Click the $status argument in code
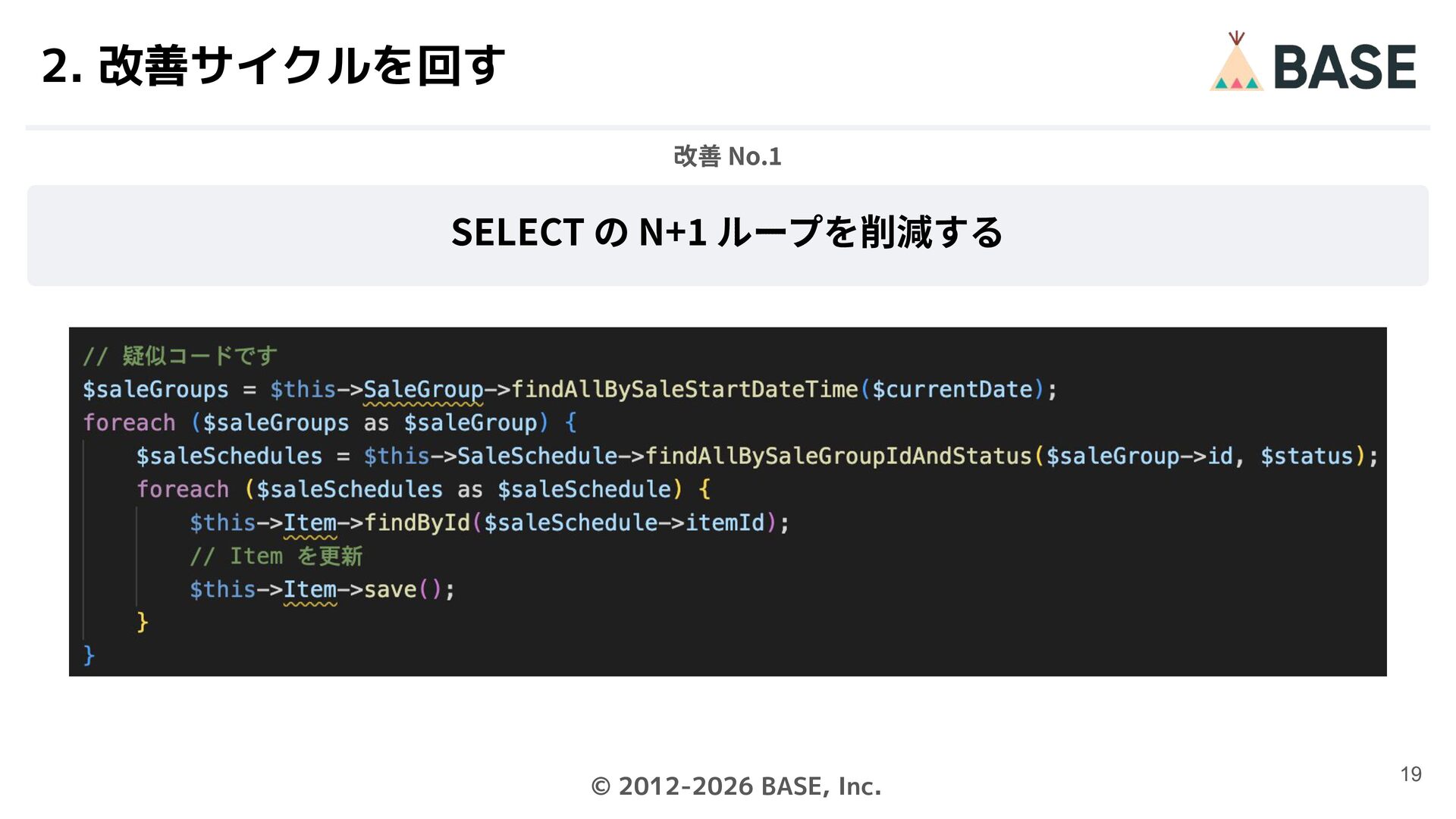Screen dimensions: 1456x819 pos(1307,457)
